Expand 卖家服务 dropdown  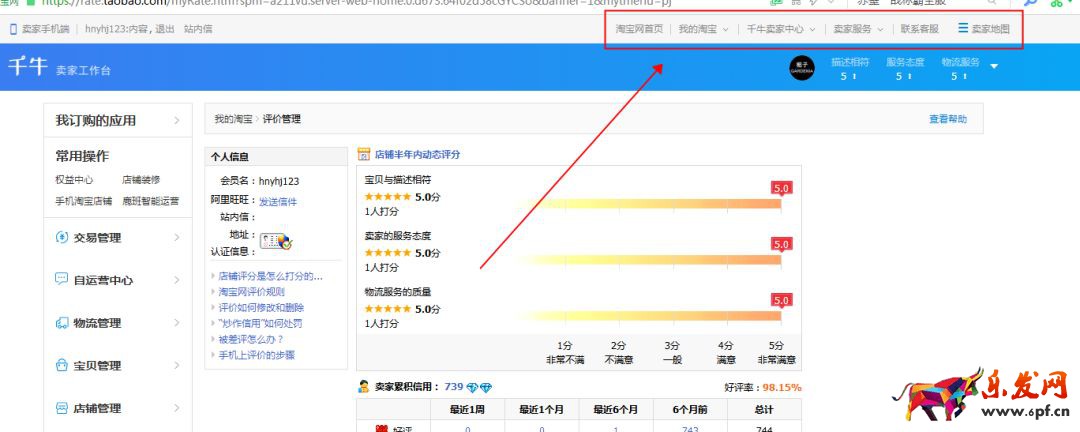(x=880, y=30)
